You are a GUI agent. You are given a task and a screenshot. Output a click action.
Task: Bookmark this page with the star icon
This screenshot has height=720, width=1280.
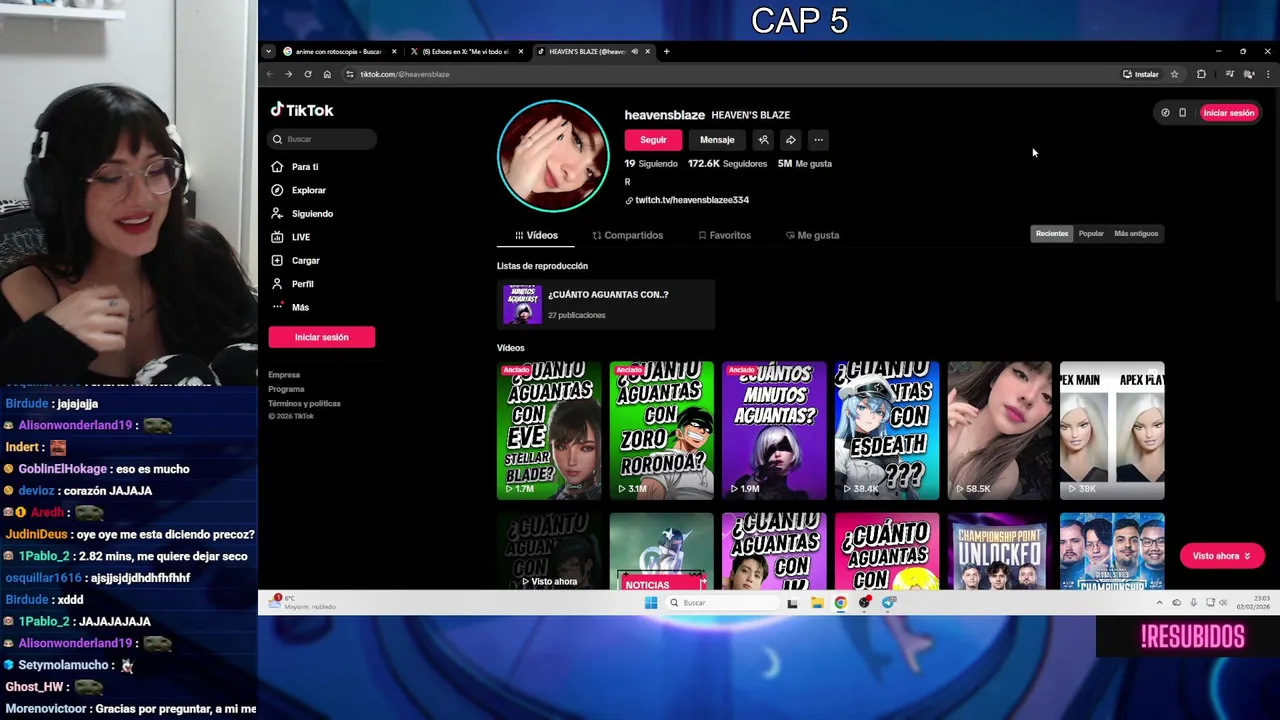pos(1174,74)
